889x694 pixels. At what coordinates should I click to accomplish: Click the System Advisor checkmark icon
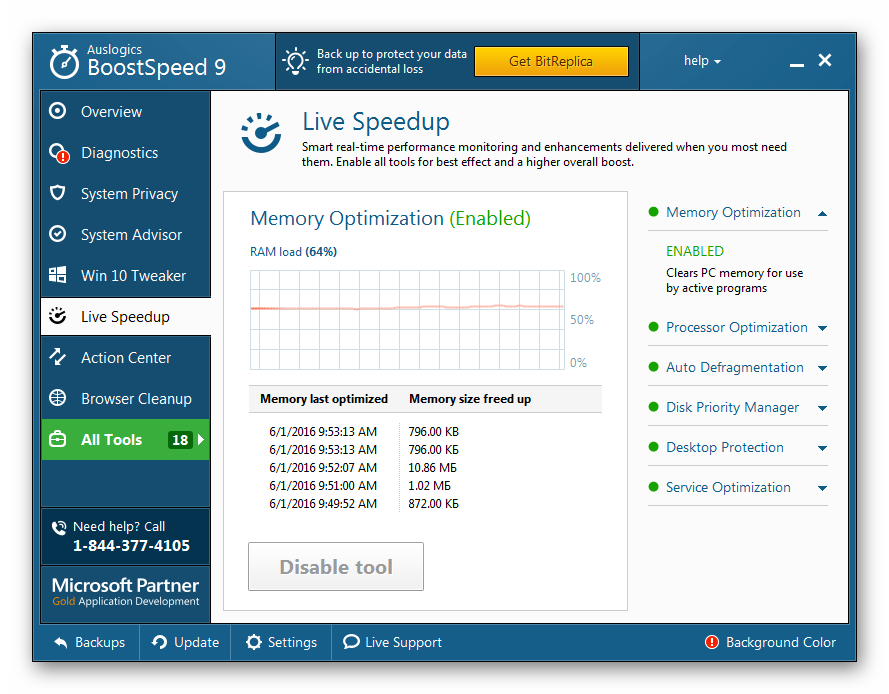(58, 234)
